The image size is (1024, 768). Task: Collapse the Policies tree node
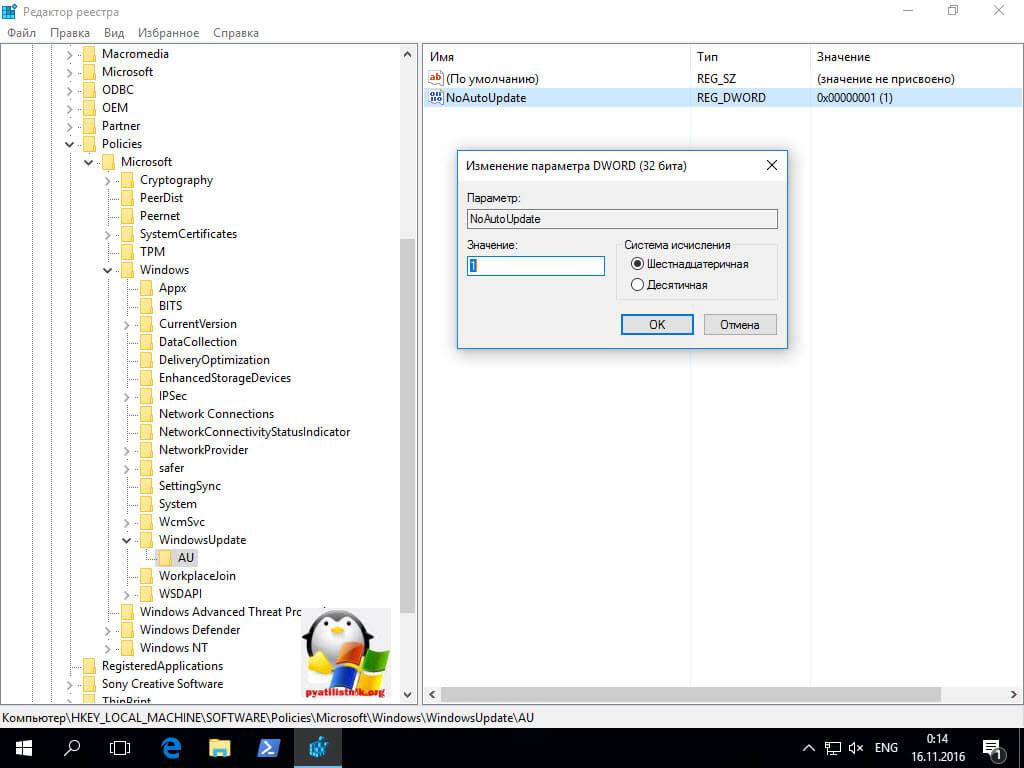(x=69, y=144)
